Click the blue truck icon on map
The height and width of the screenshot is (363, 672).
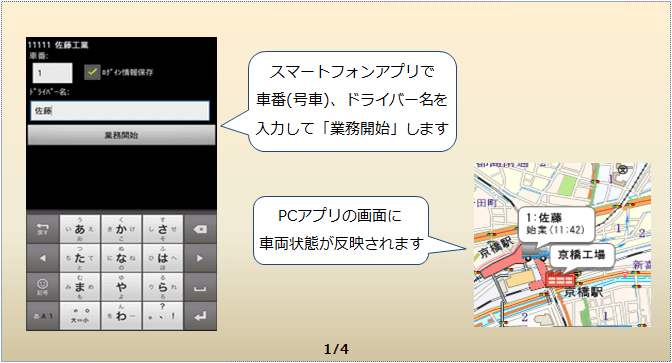535,253
